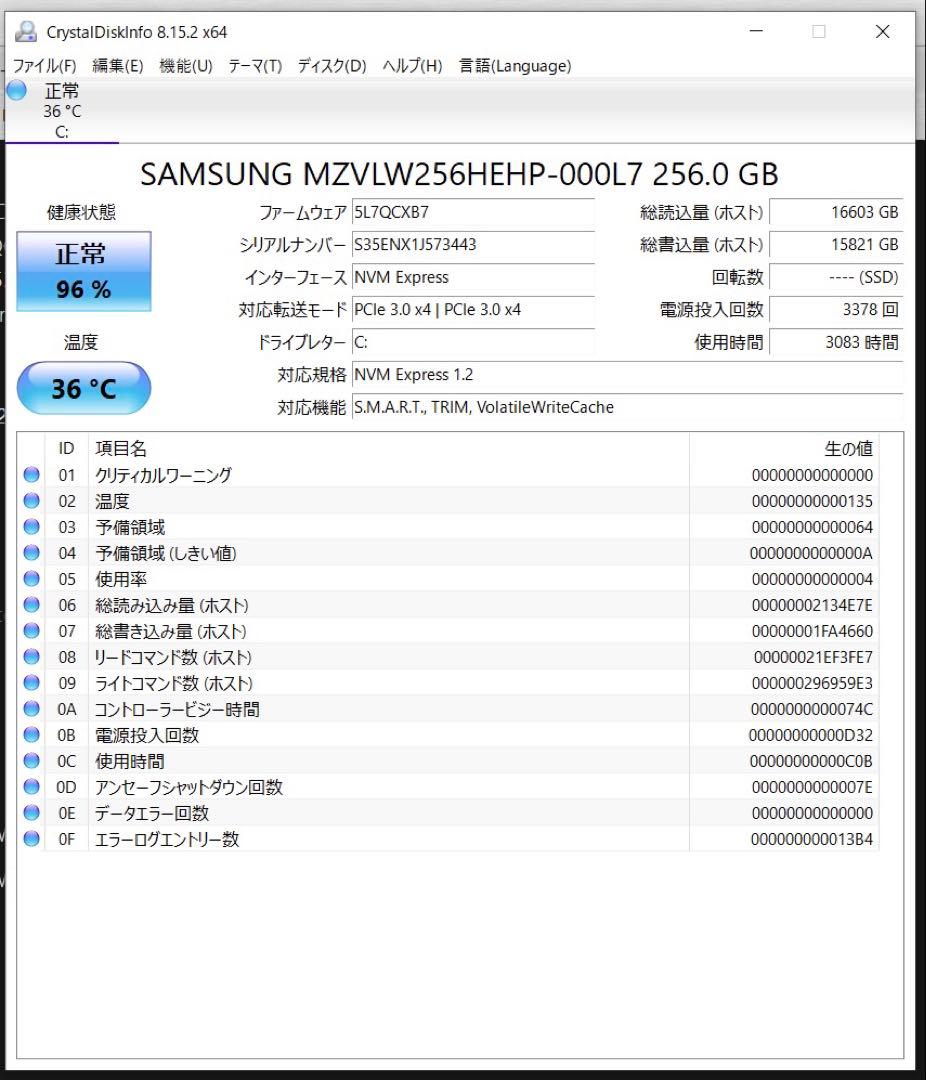Click the status dot for row 0C

coord(31,761)
